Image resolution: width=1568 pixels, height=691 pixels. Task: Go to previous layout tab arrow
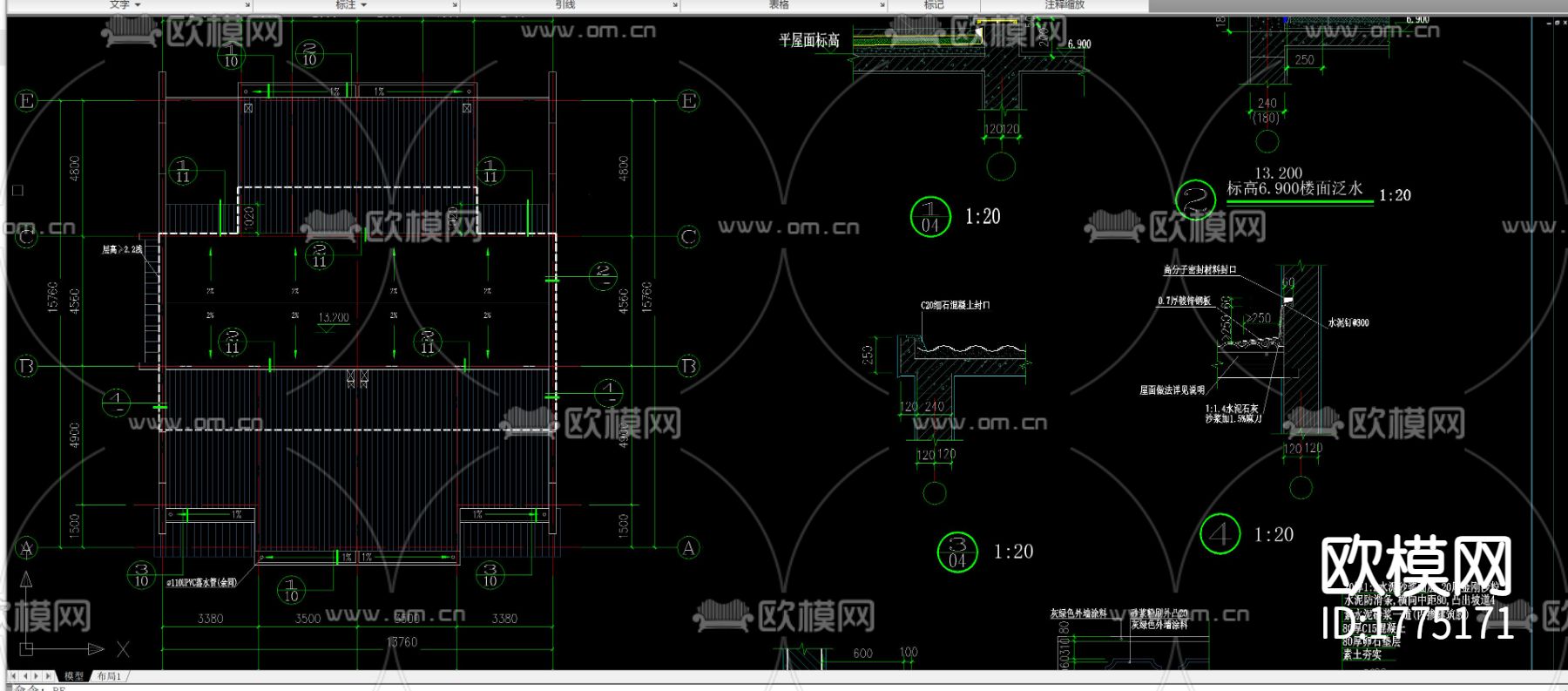(x=24, y=676)
